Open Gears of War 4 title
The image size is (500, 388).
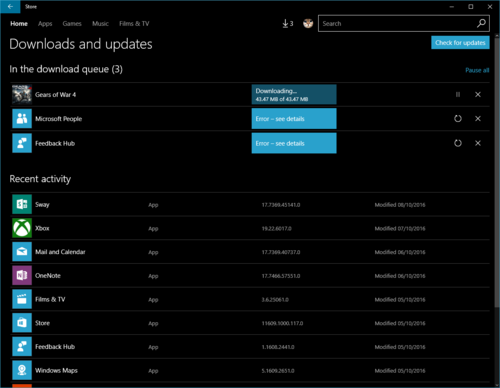tap(56, 95)
